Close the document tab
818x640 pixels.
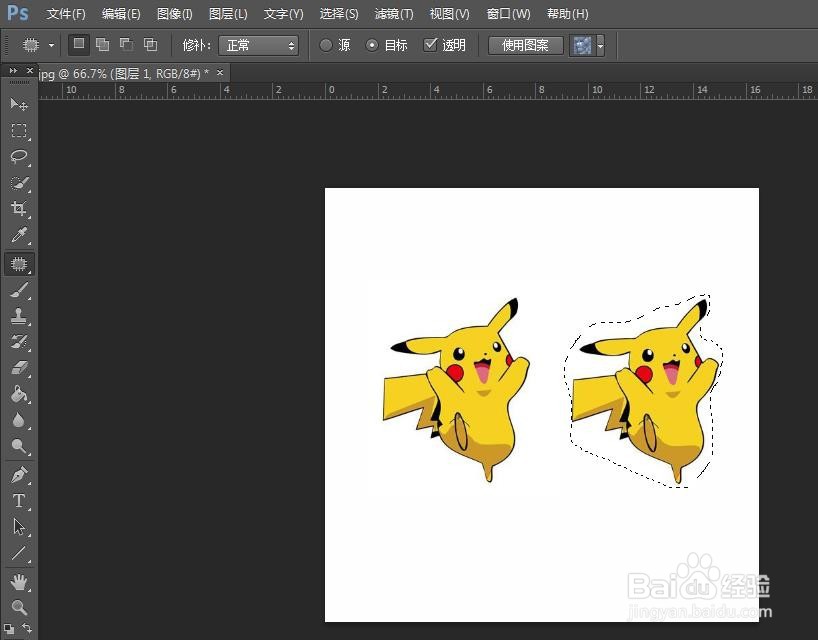point(220,73)
